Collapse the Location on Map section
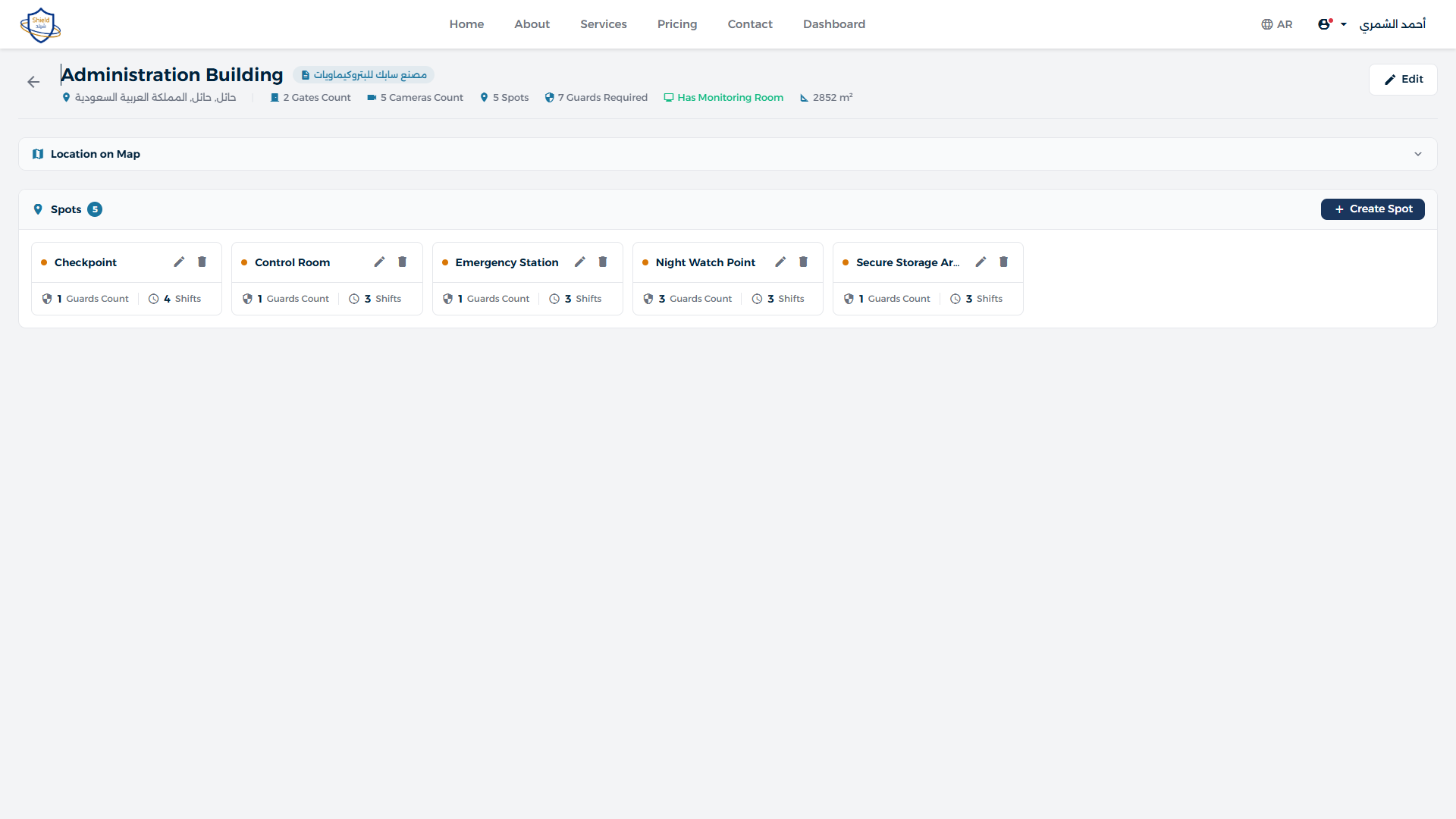The width and height of the screenshot is (1456, 819). [x=1418, y=154]
